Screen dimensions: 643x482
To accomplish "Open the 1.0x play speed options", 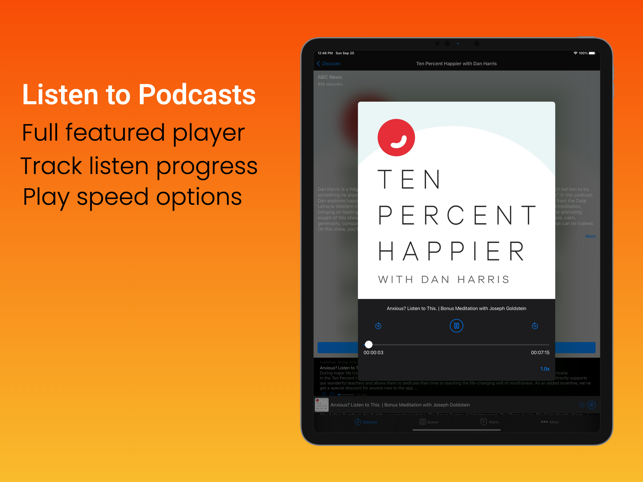I will click(544, 369).
